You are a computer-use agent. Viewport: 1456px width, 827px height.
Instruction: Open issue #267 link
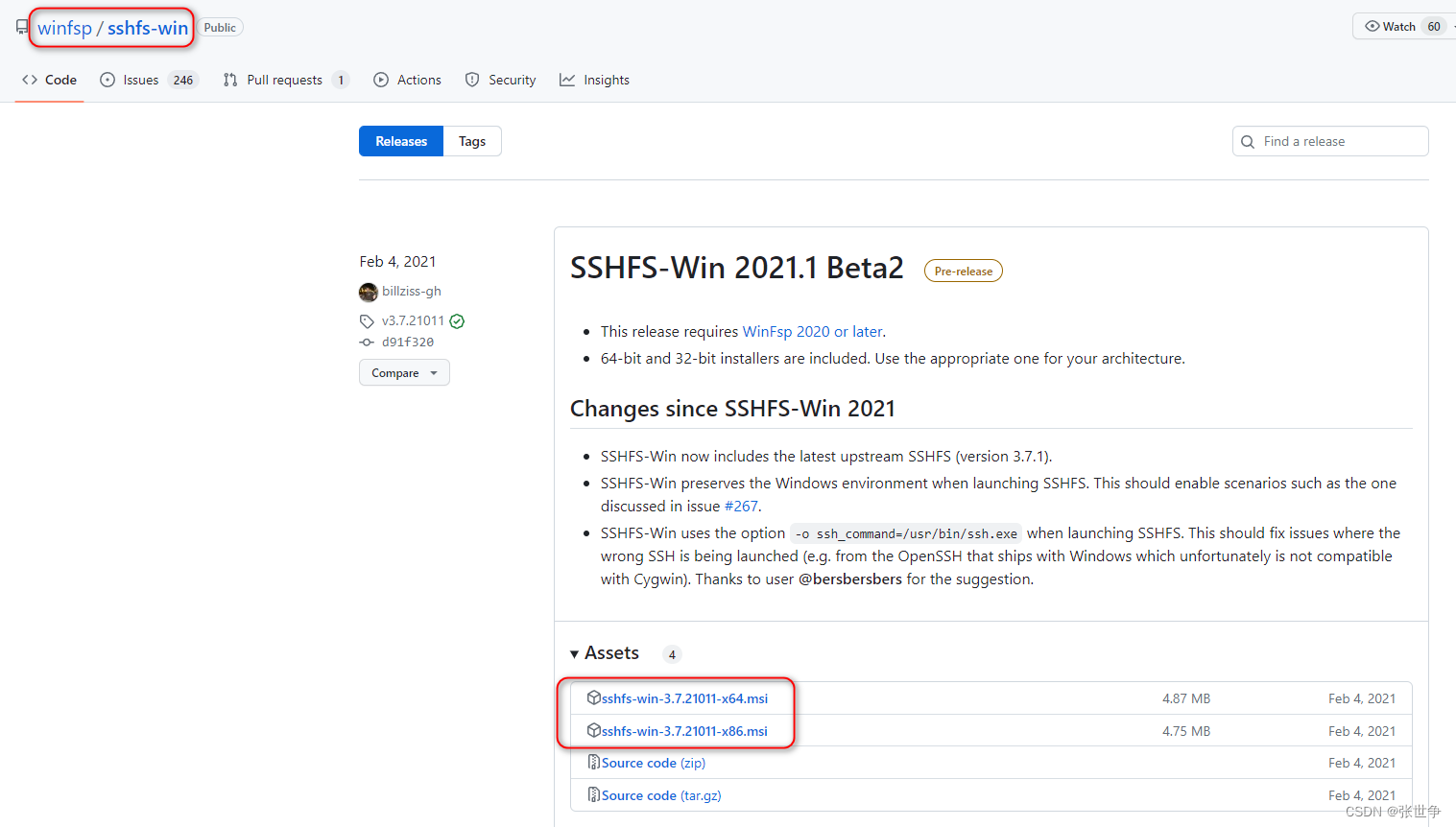pyautogui.click(x=741, y=506)
